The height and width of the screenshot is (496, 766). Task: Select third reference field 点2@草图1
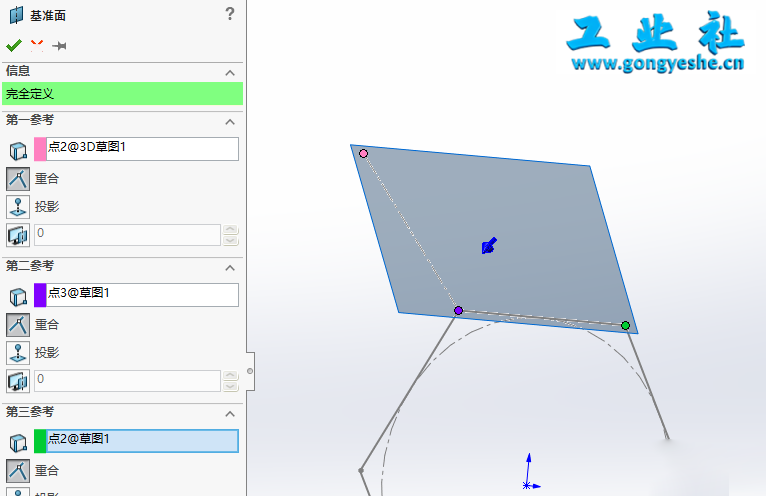coord(142,441)
